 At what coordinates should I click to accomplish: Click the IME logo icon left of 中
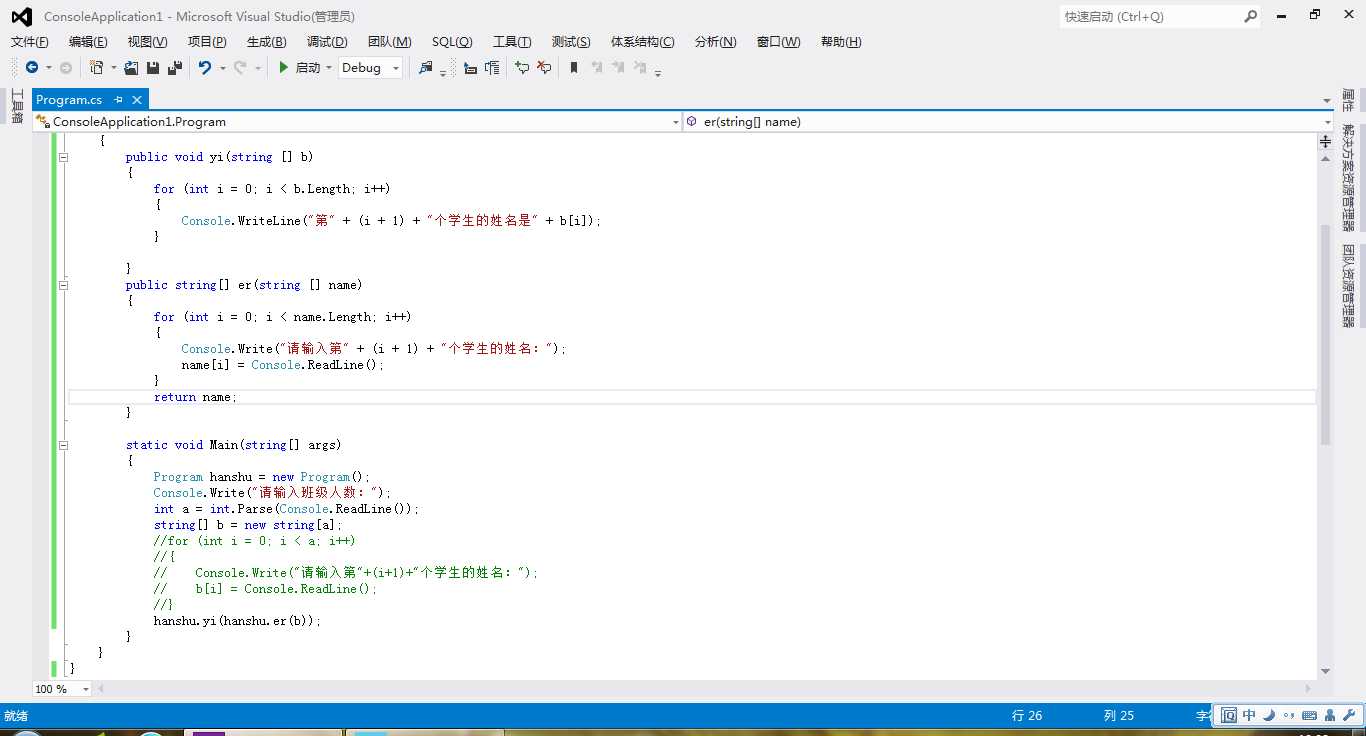[1228, 715]
